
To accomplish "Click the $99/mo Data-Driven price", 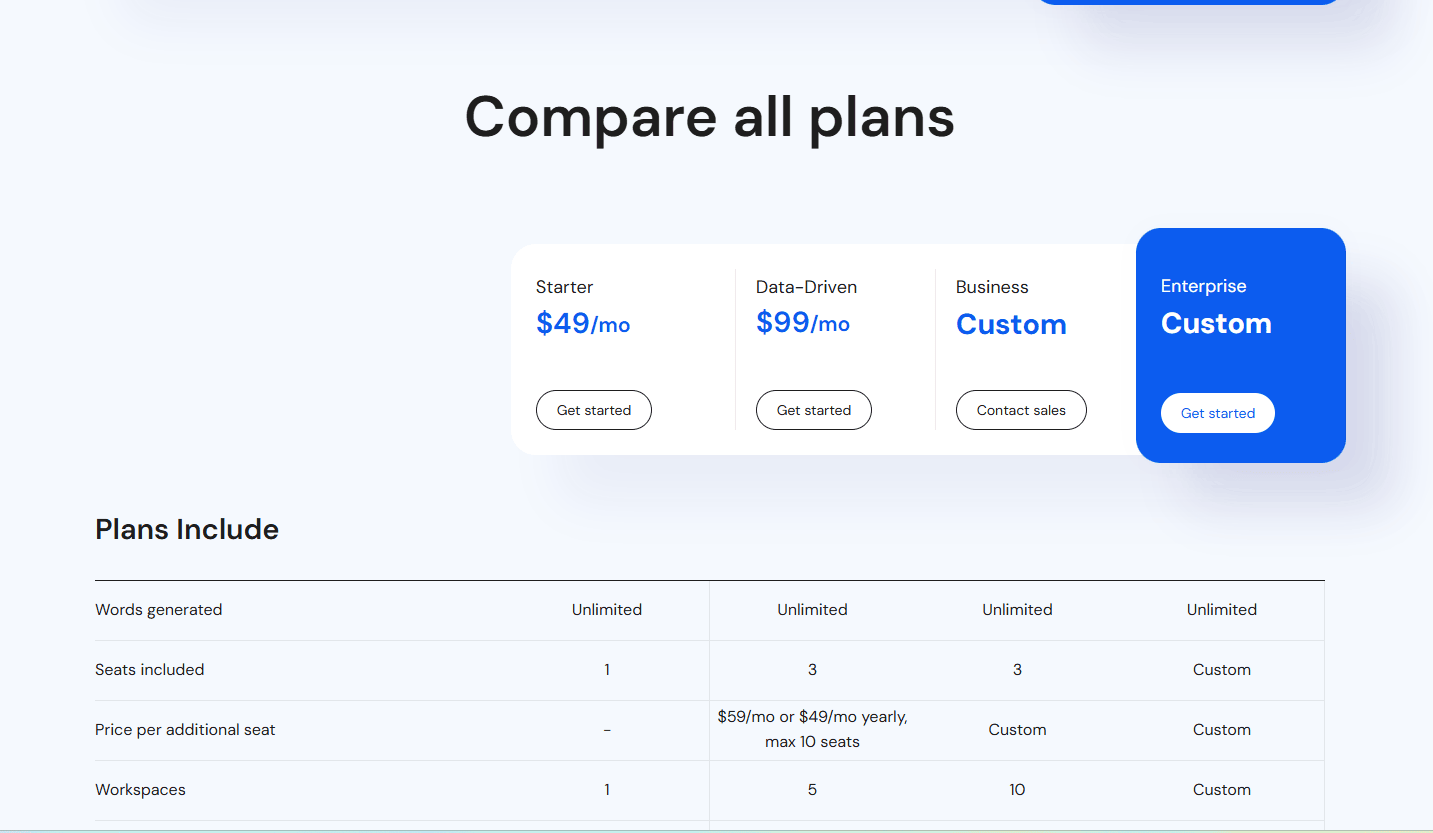I will click(x=802, y=323).
